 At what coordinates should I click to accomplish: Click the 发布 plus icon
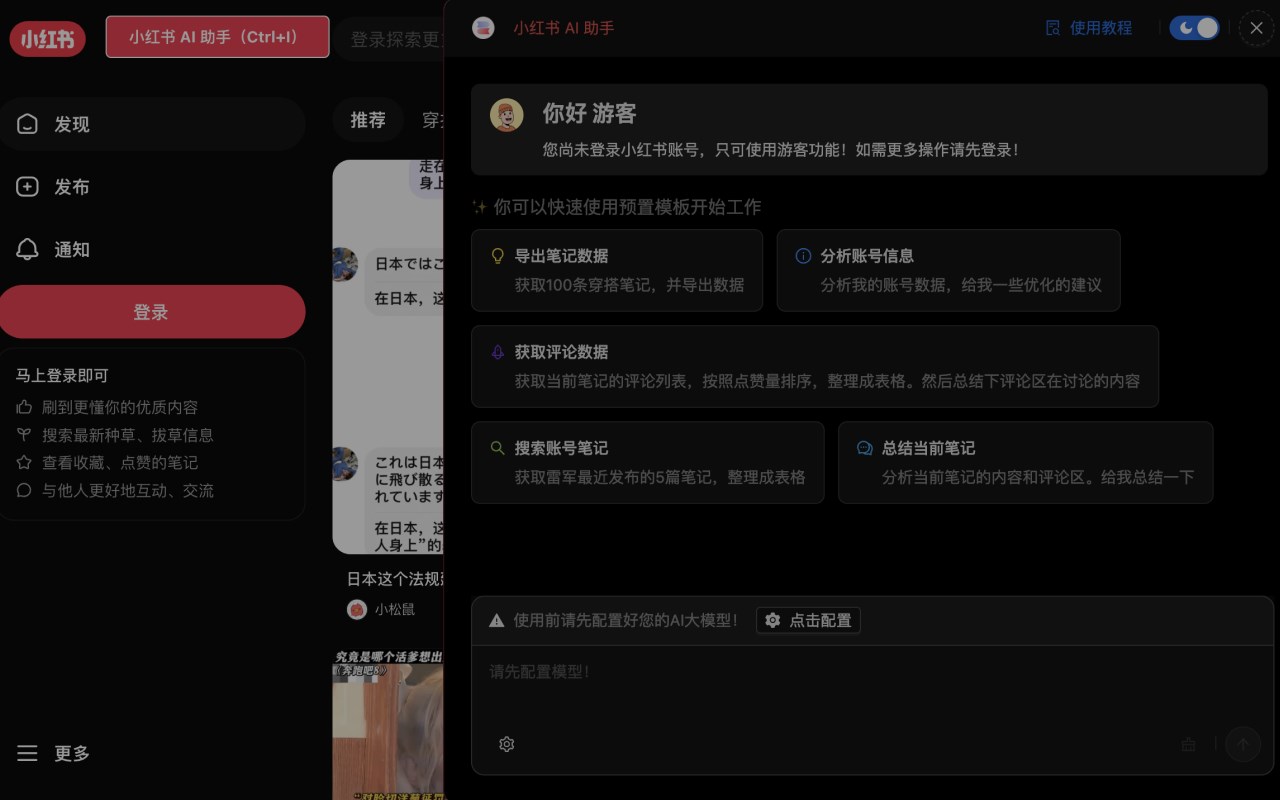(x=27, y=187)
